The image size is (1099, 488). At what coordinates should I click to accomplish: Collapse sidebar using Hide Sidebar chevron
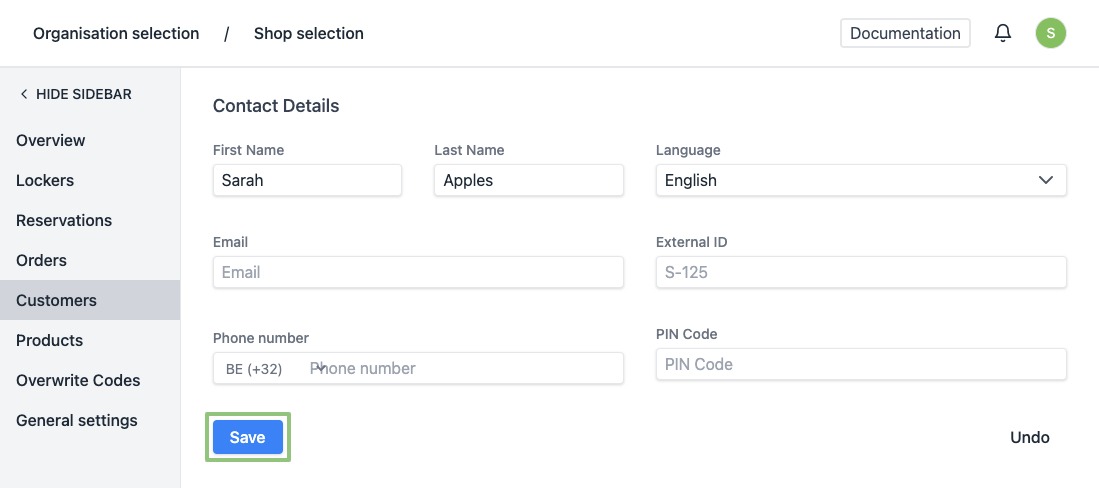24,94
